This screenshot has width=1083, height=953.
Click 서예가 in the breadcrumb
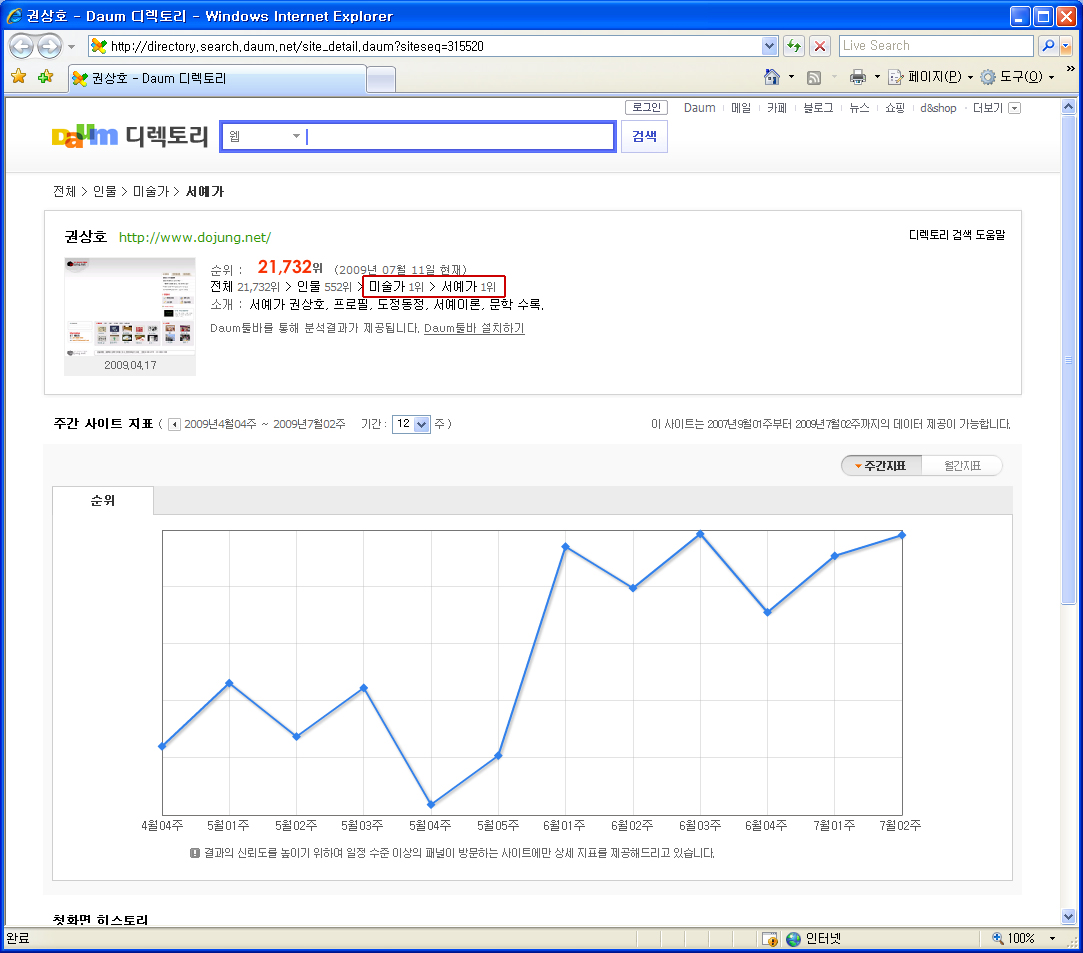(x=204, y=191)
